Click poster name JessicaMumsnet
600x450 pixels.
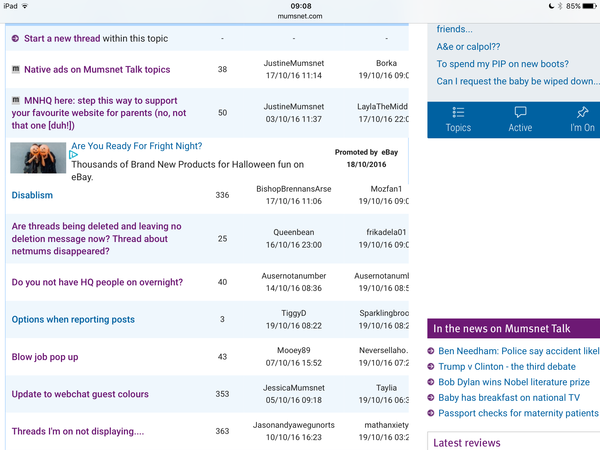coord(293,388)
